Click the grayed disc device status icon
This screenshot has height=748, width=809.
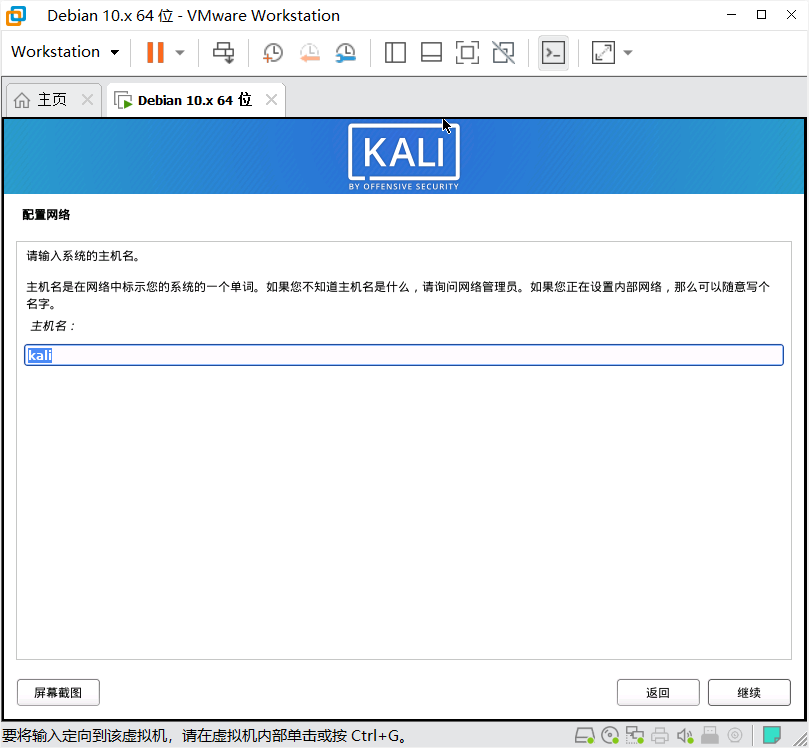[x=735, y=735]
